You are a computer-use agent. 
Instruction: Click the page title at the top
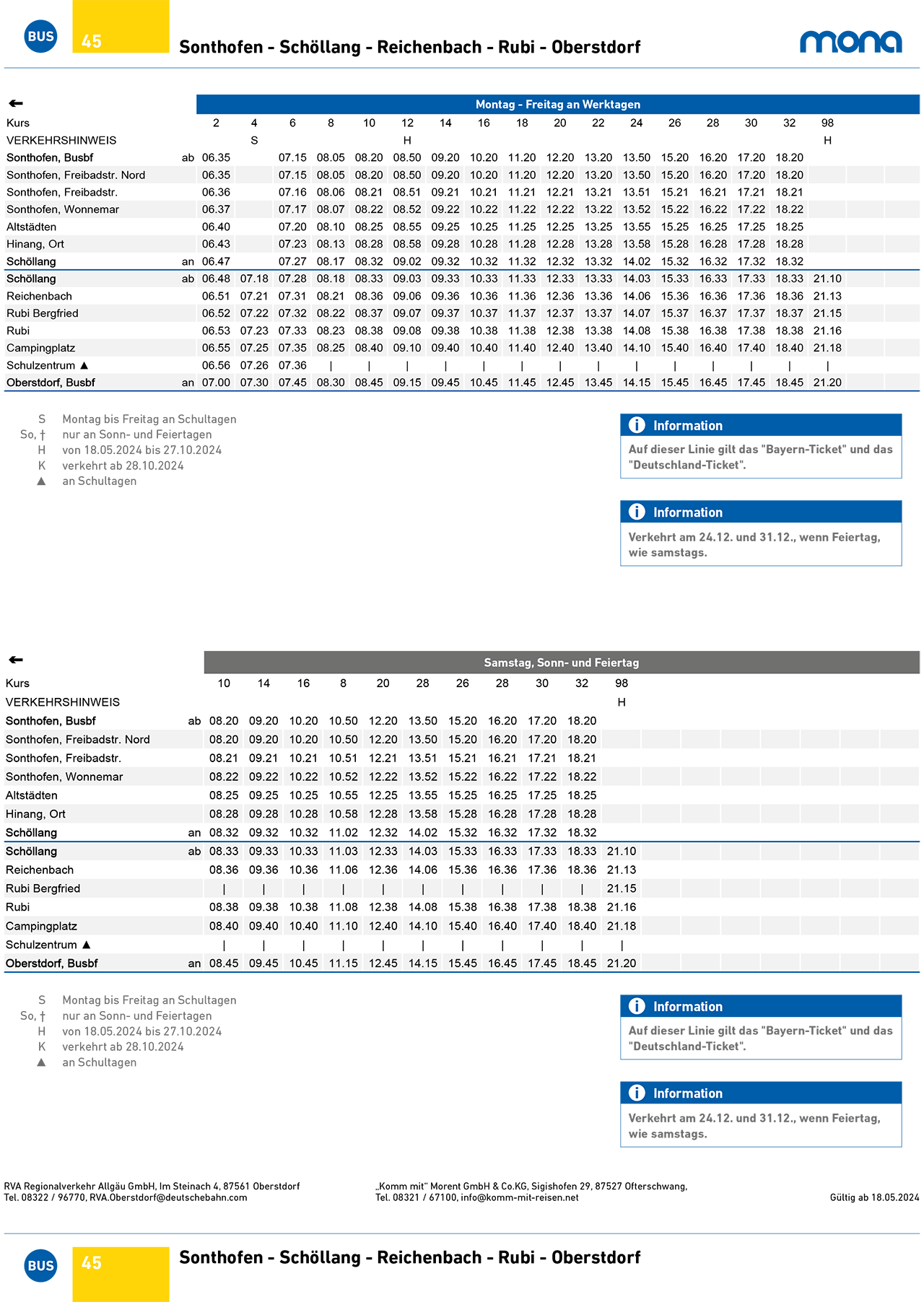pyautogui.click(x=410, y=47)
